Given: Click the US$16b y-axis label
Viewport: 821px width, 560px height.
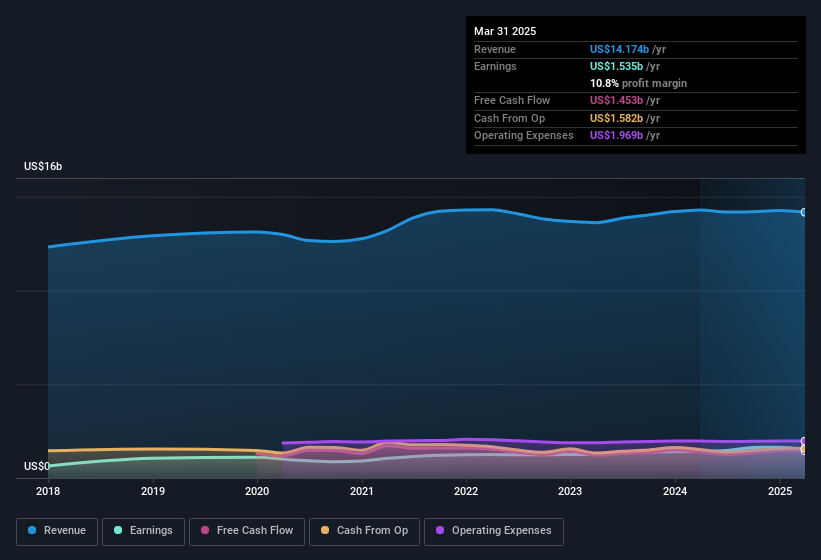Looking at the screenshot, I should tap(43, 166).
